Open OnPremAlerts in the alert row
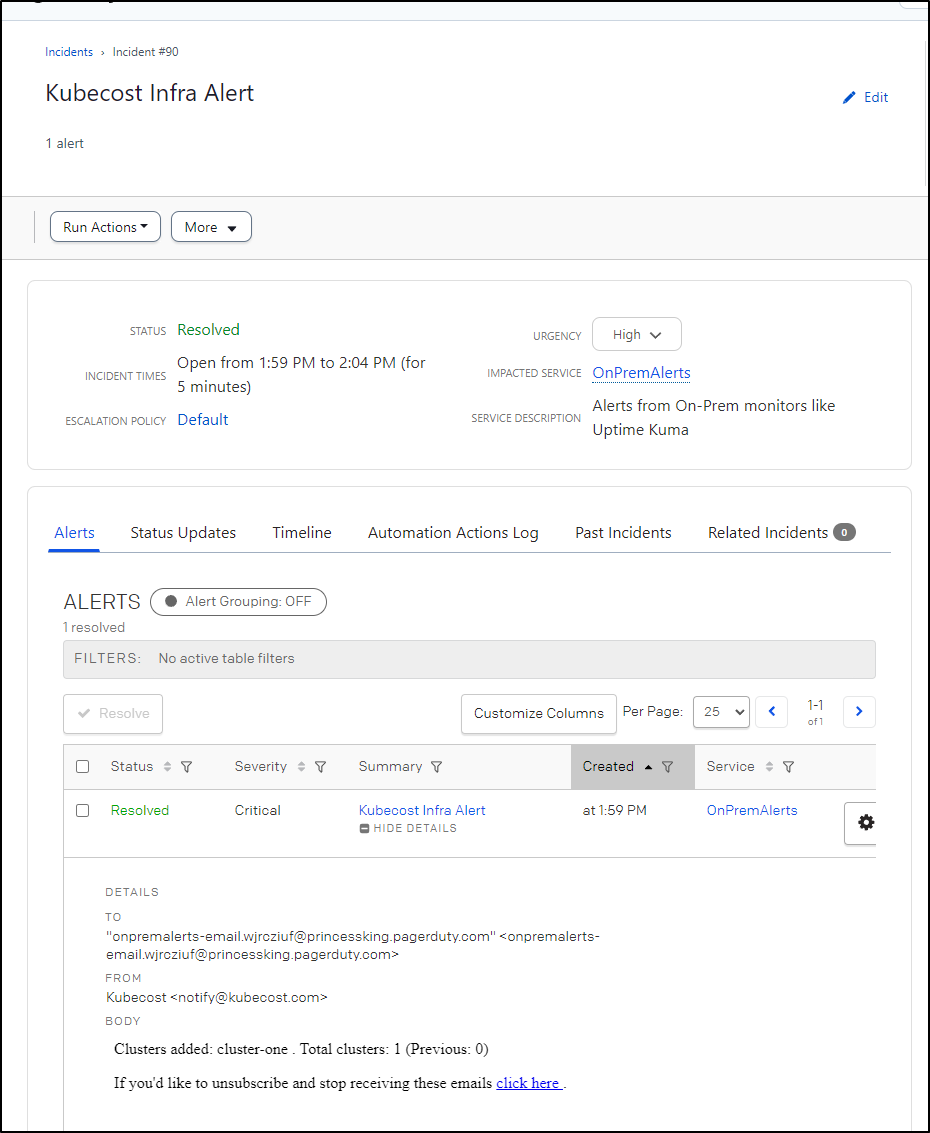Viewport: 930px width, 1133px height. coord(752,811)
